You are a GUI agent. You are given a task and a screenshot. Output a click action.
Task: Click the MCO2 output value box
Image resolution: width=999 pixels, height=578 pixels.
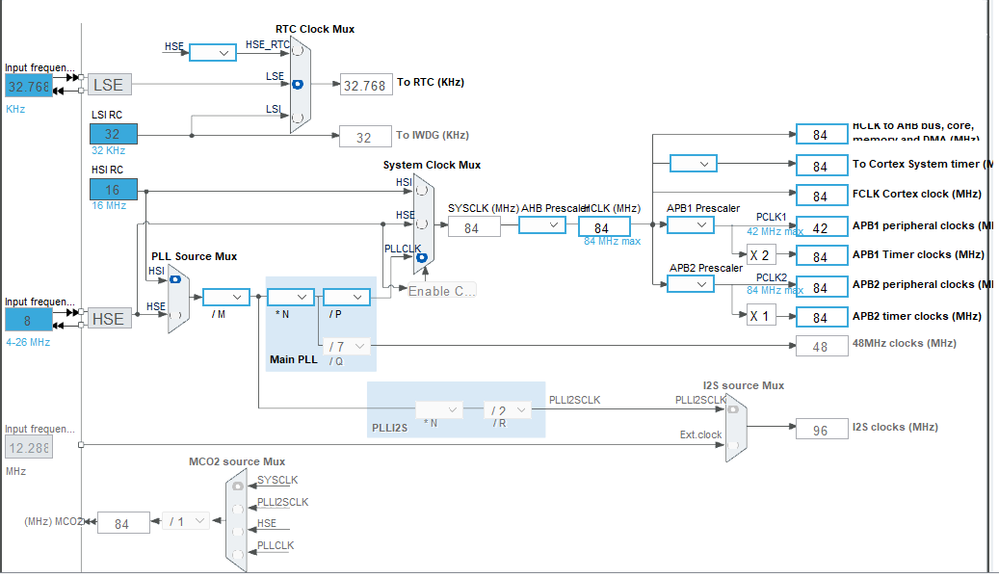[124, 523]
